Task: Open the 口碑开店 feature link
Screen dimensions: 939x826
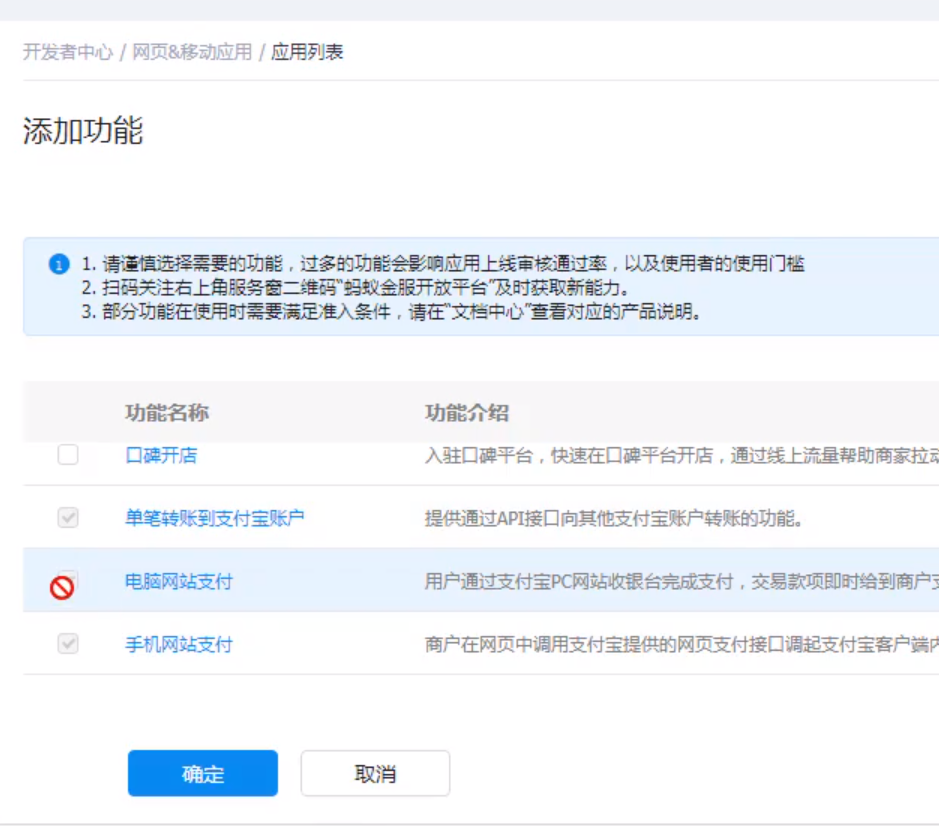Action: [x=161, y=455]
